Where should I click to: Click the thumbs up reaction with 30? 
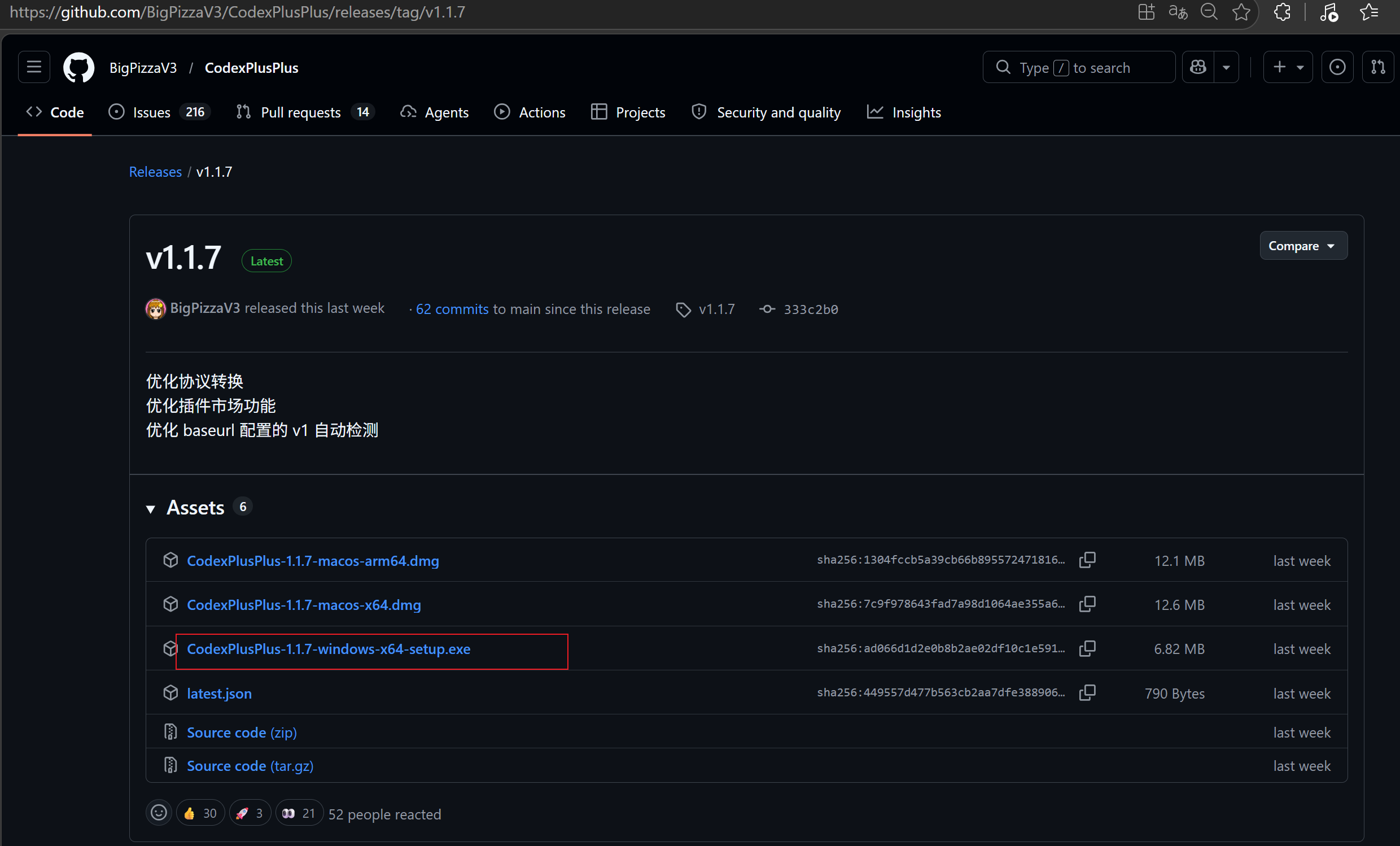click(x=200, y=813)
